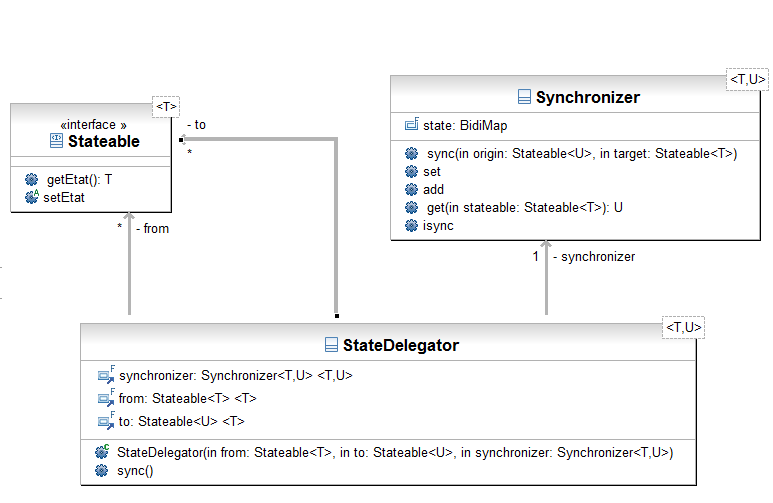The height and width of the screenshot is (503, 773).
Task: Click the StateDelegator constructor icon
Action: point(102,451)
